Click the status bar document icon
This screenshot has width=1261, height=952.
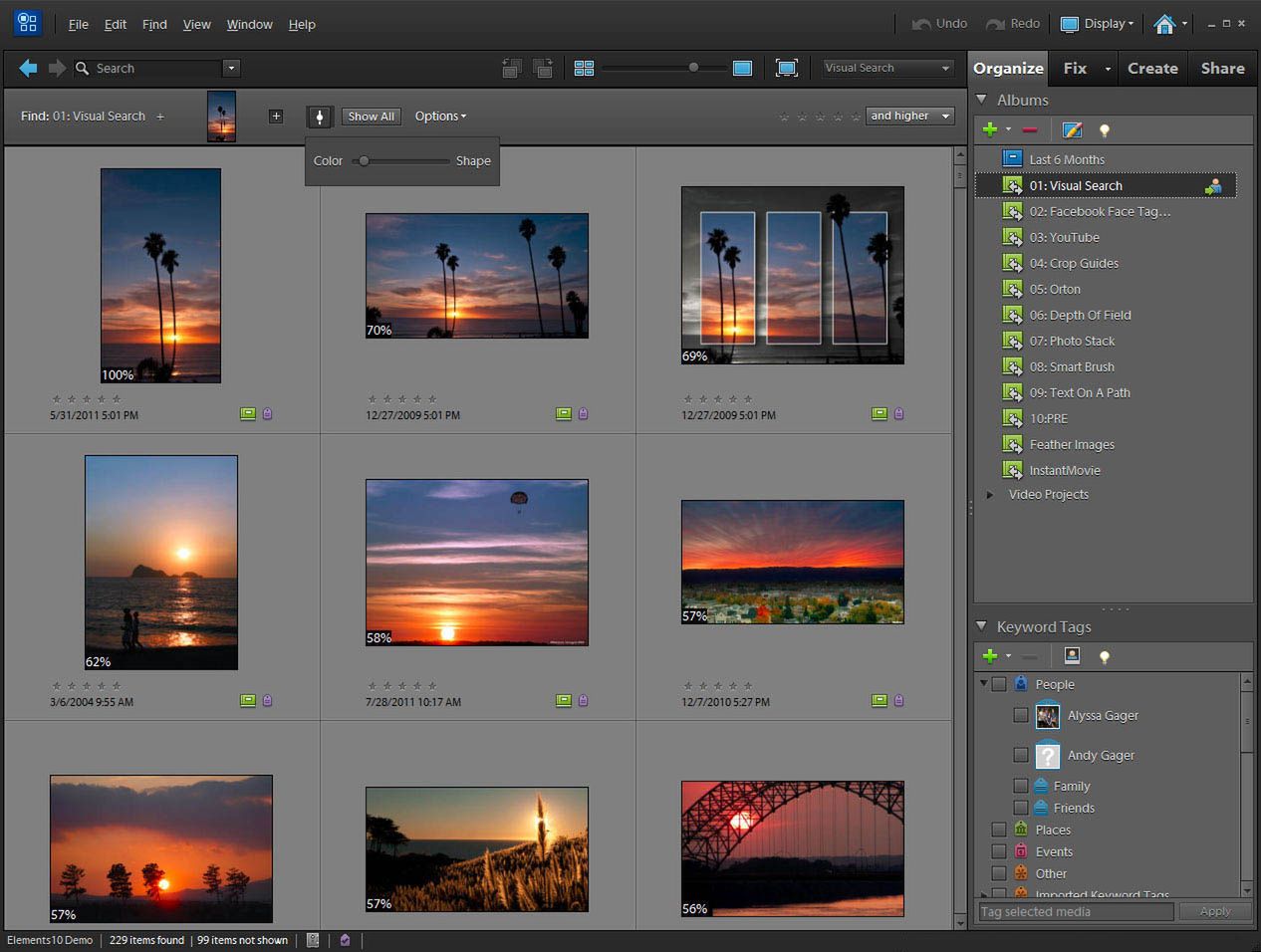pyautogui.click(x=313, y=939)
